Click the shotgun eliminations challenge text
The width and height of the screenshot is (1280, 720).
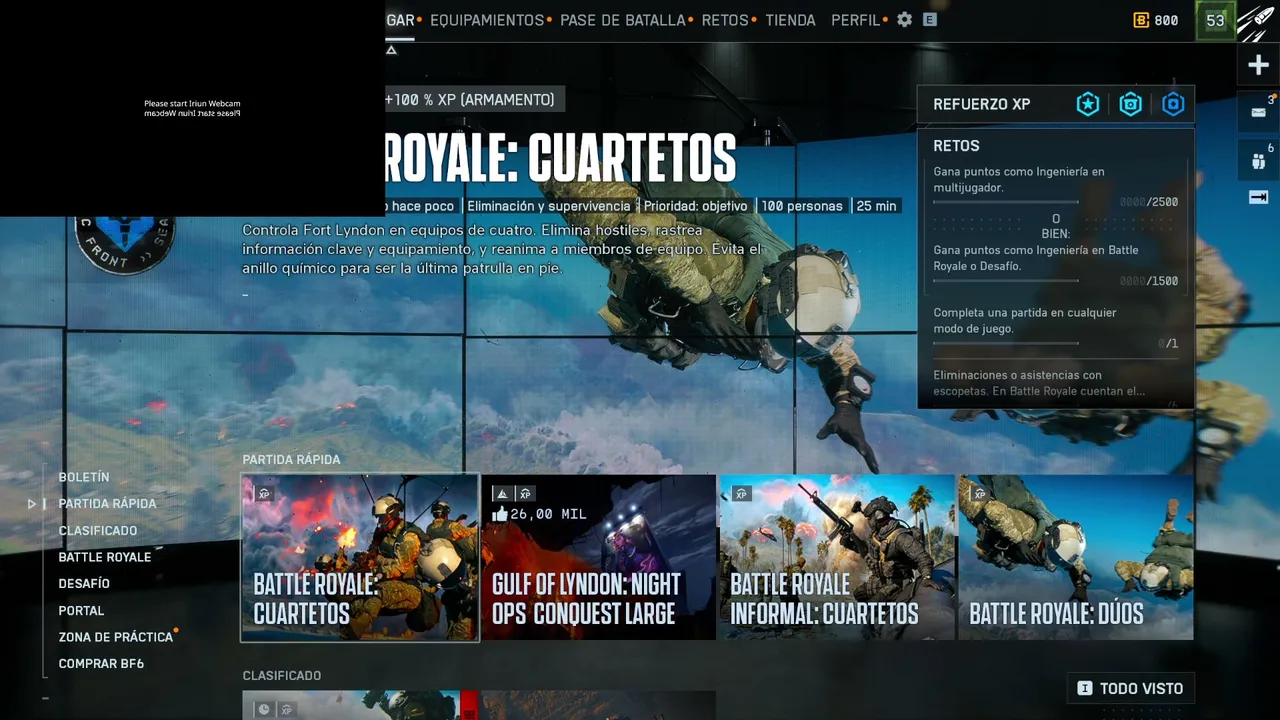tap(1039, 383)
